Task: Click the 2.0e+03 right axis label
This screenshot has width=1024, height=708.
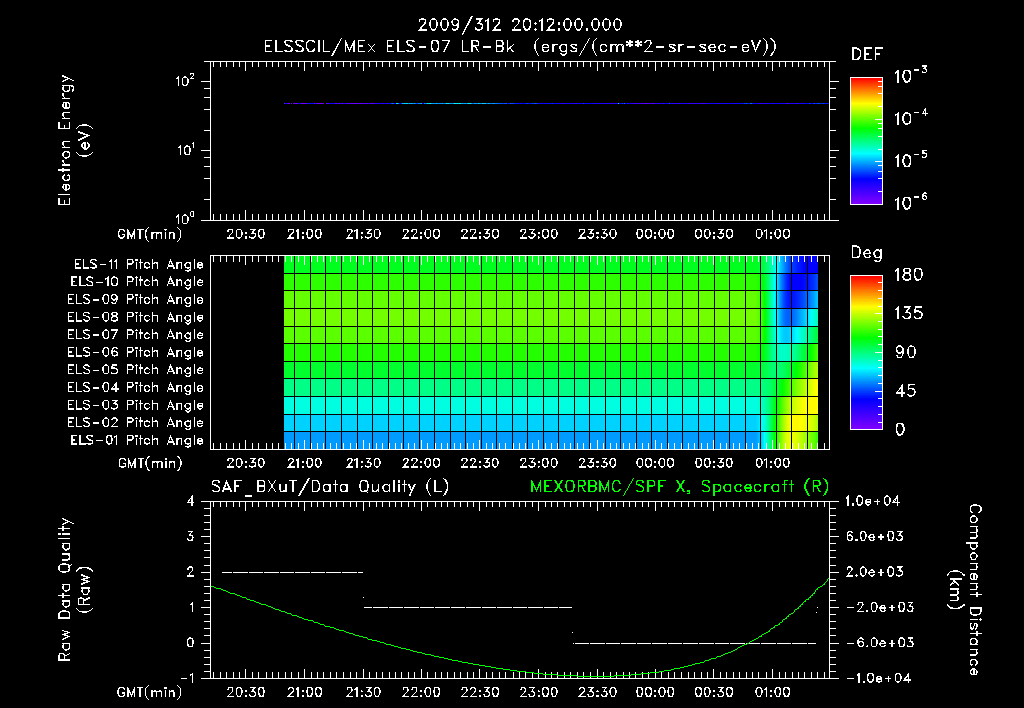Action: (874, 572)
